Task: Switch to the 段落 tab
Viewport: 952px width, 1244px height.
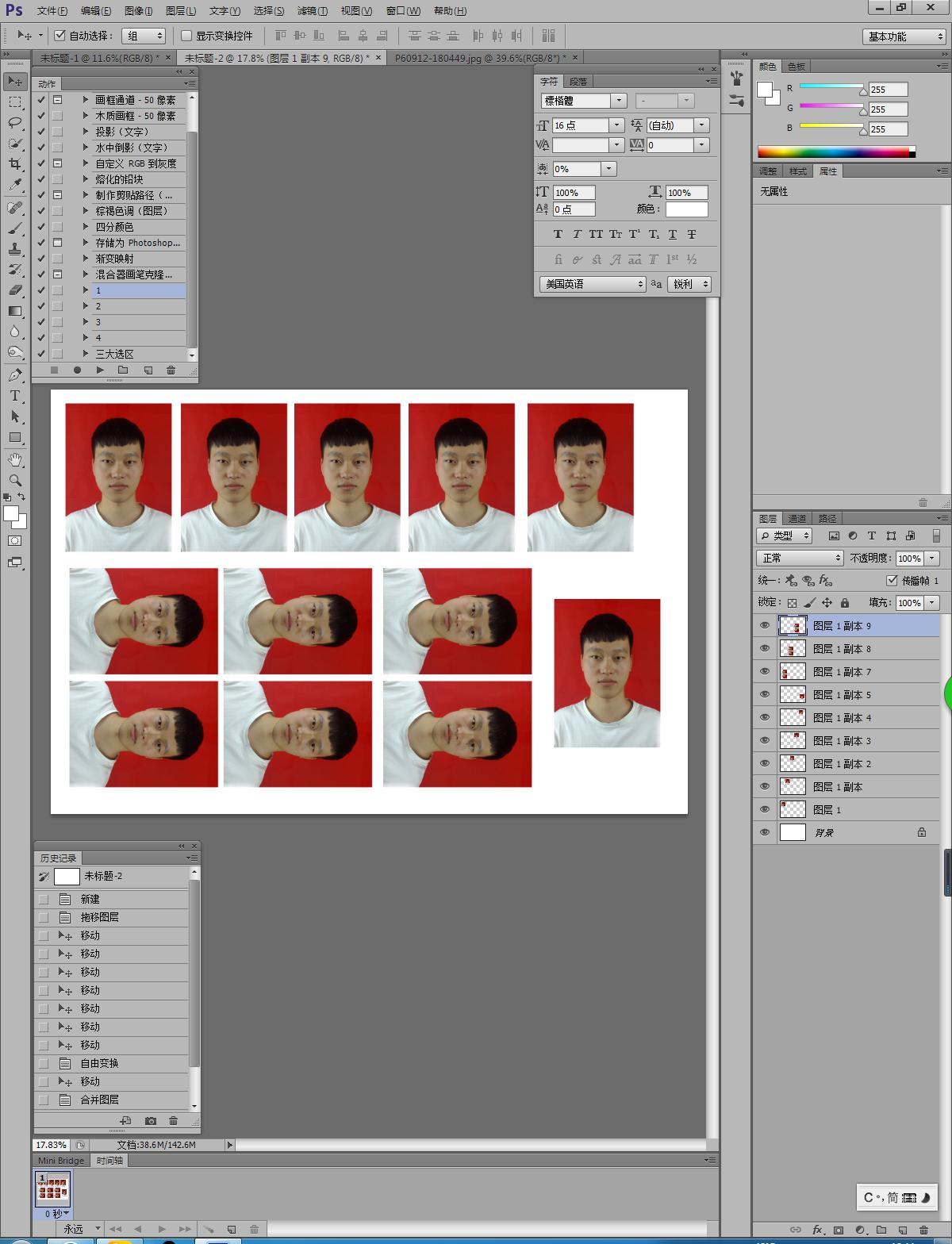Action: (x=578, y=81)
